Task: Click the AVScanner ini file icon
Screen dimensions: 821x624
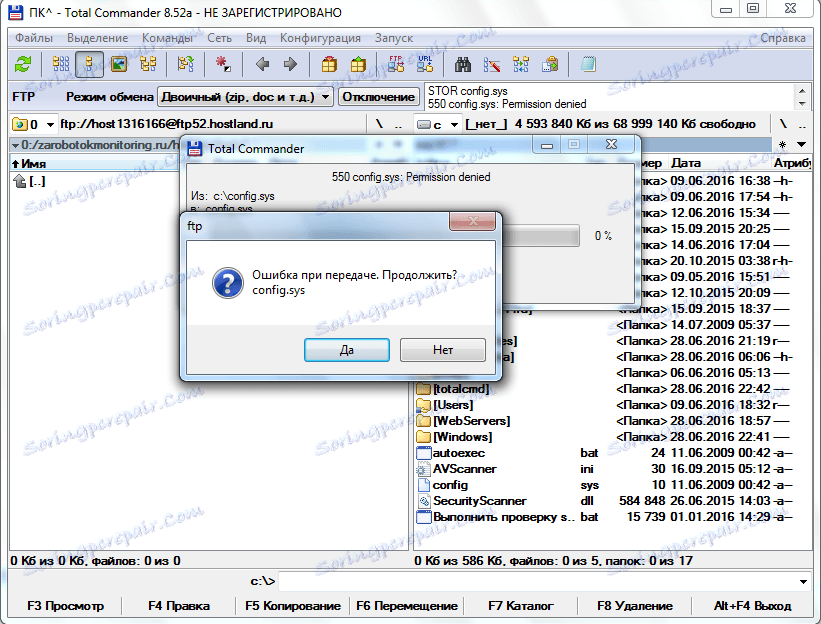Action: click(x=423, y=469)
